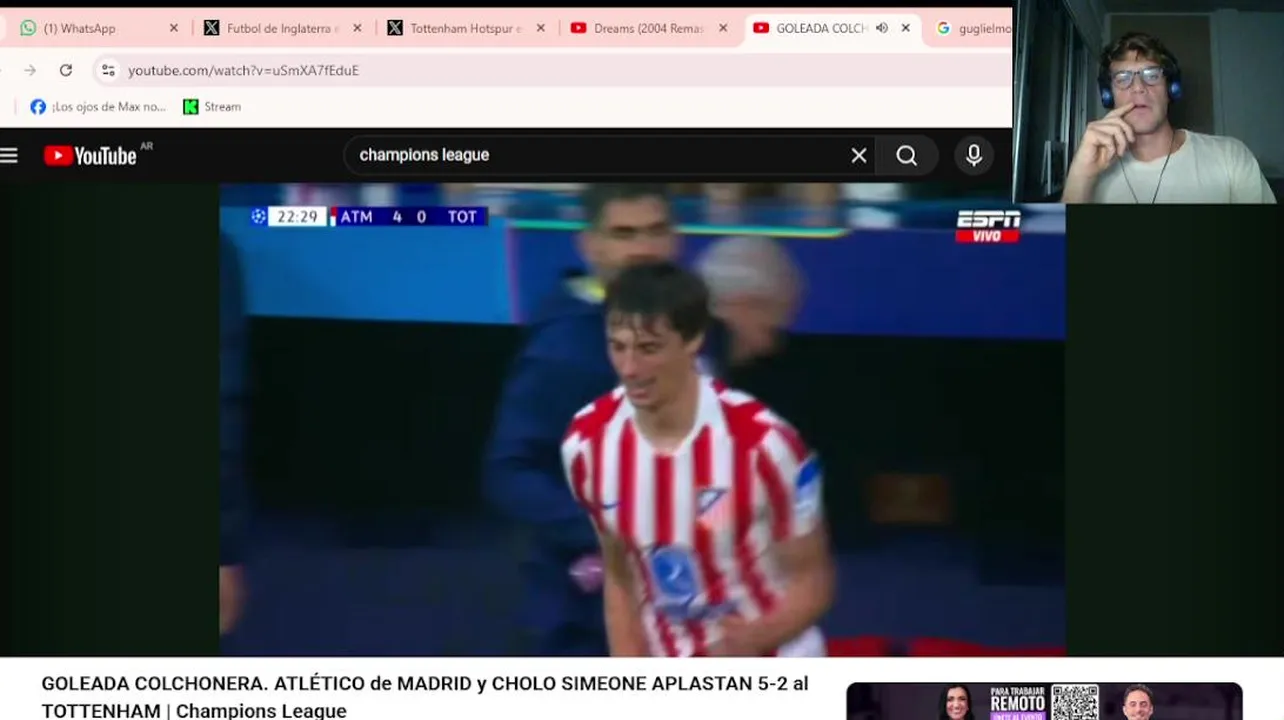Start voice search with the microphone

[x=974, y=155]
